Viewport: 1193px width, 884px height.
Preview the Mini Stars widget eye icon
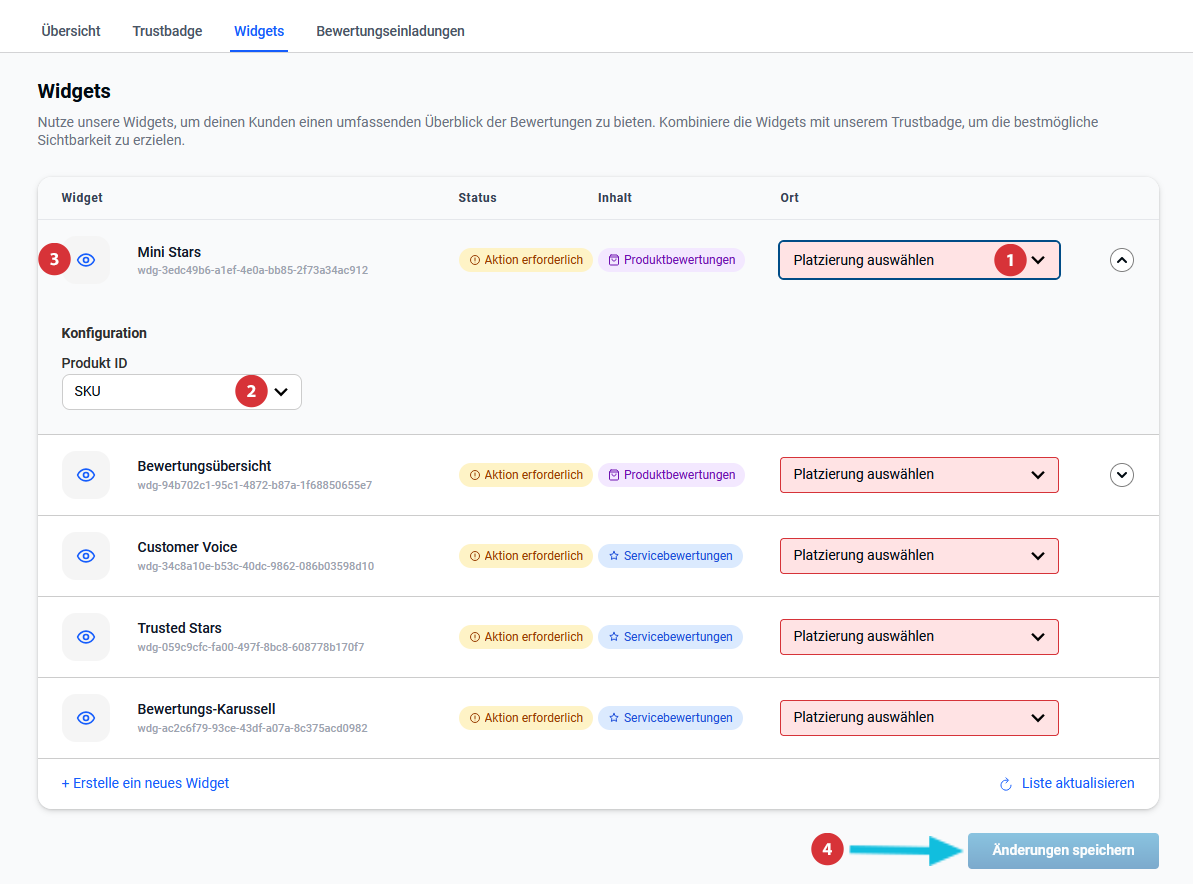pyautogui.click(x=86, y=260)
